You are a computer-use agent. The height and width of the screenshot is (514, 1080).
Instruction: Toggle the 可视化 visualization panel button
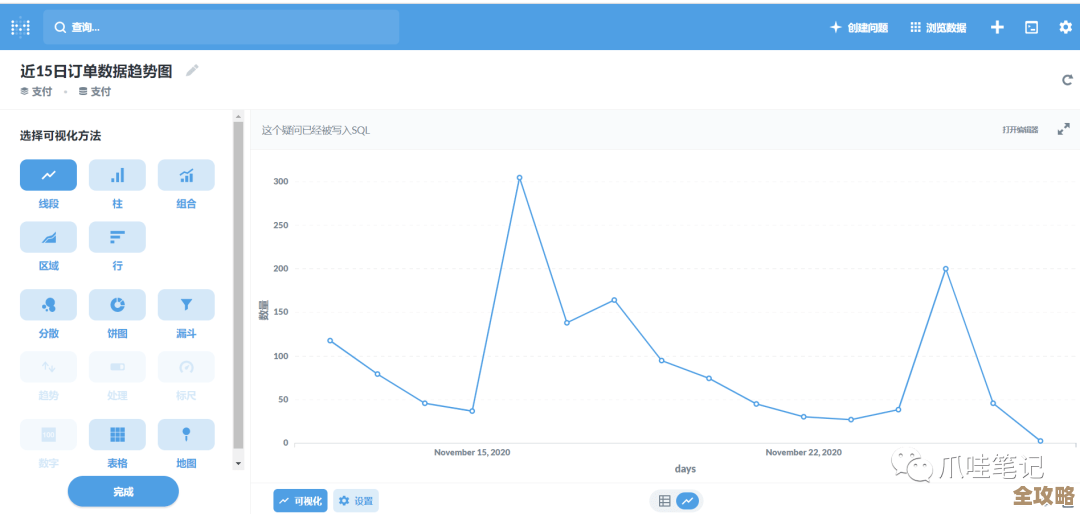click(x=300, y=501)
